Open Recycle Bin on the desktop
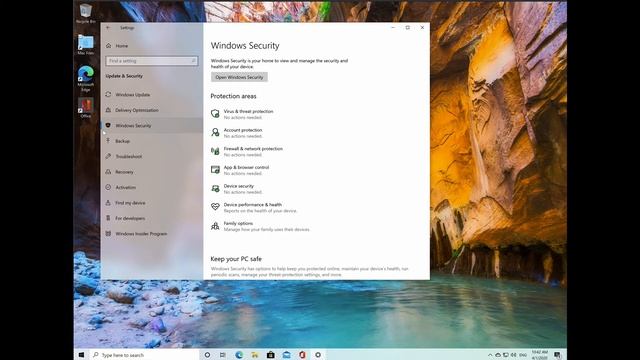 86,13
